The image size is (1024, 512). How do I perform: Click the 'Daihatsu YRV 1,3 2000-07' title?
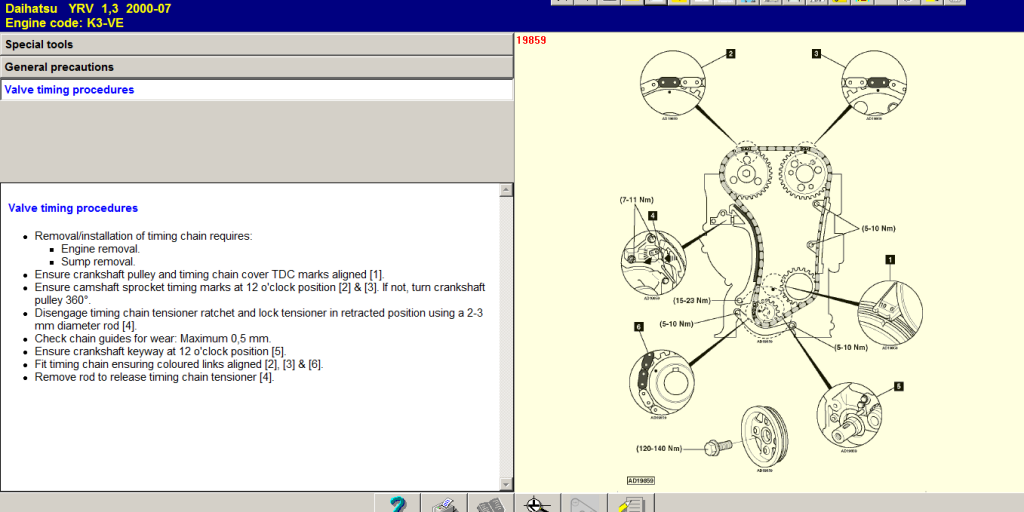pyautogui.click(x=88, y=8)
